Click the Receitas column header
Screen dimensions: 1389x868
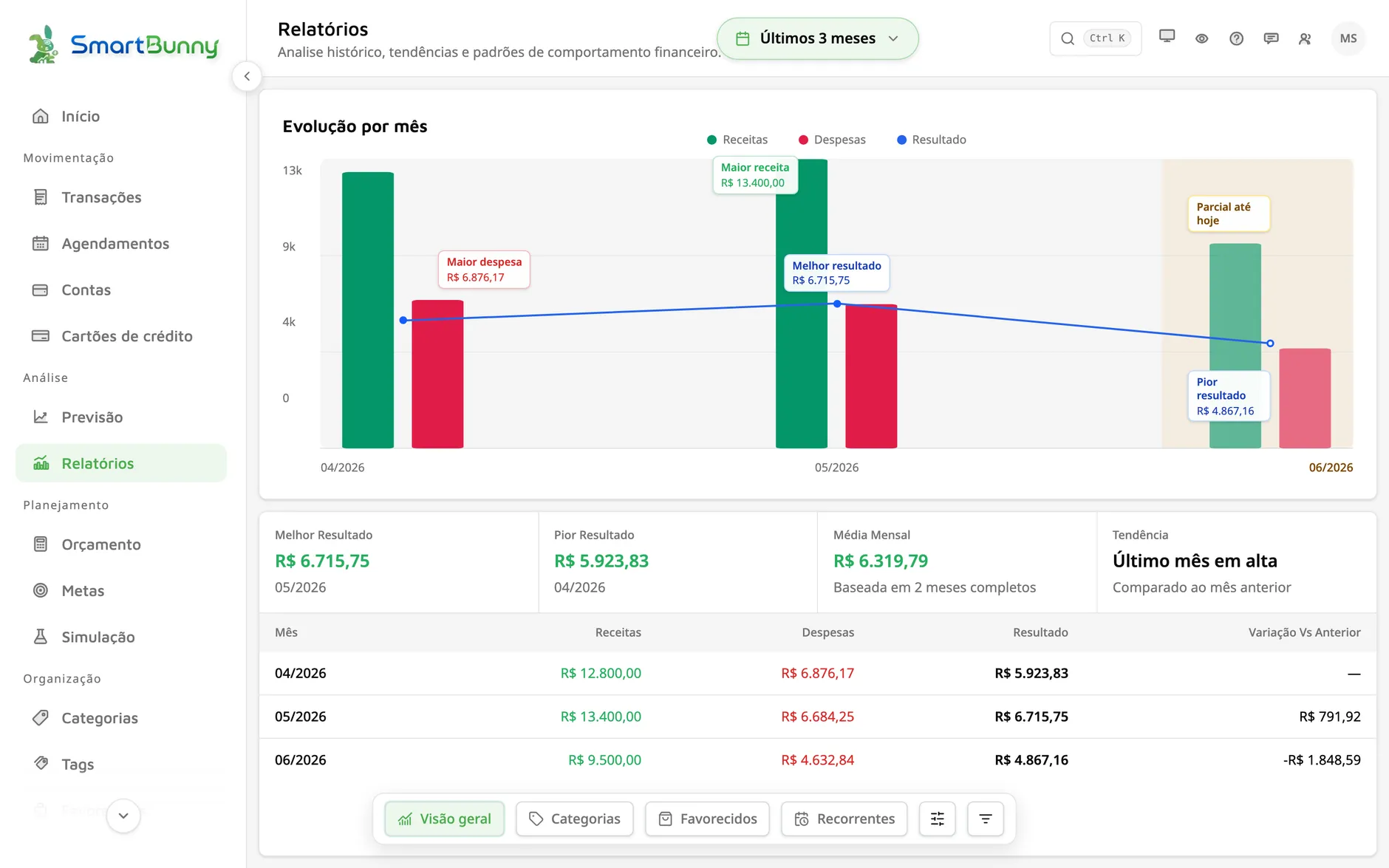coord(618,632)
